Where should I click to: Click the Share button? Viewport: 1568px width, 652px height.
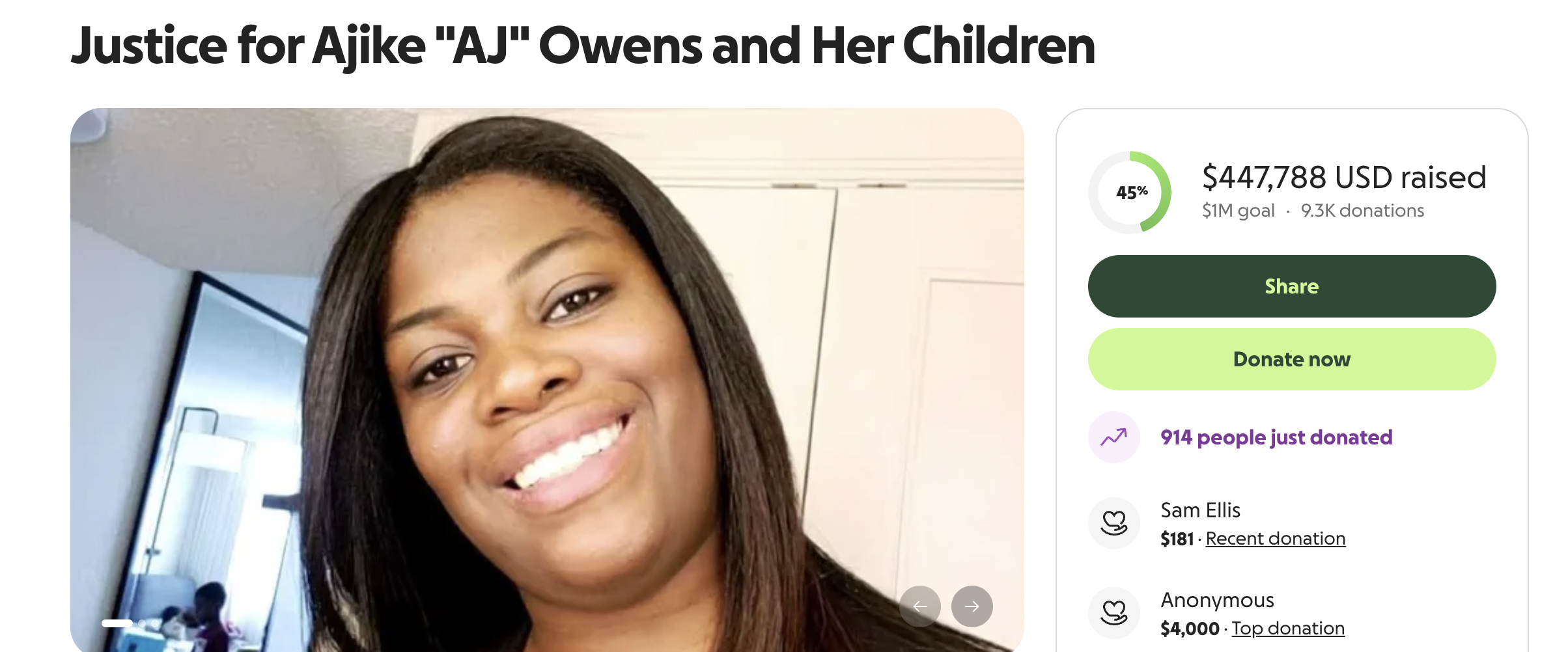pyautogui.click(x=1292, y=286)
